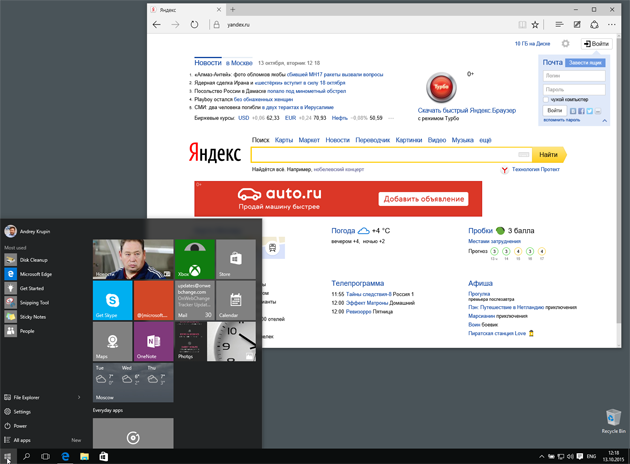The height and width of the screenshot is (464, 630).
Task: Click the Maps tile
Action: coord(112,341)
